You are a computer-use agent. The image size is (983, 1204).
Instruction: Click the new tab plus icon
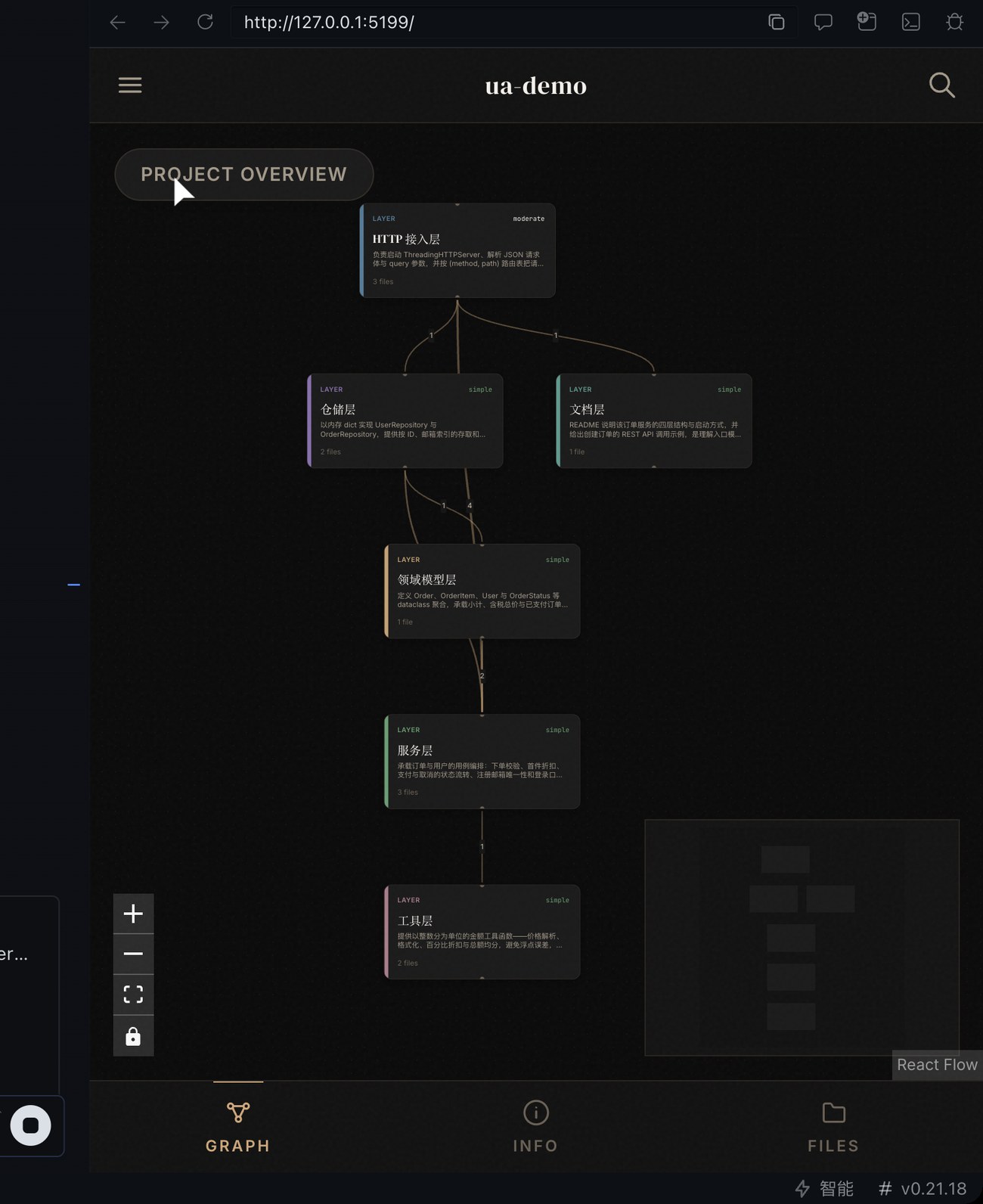pos(867,21)
